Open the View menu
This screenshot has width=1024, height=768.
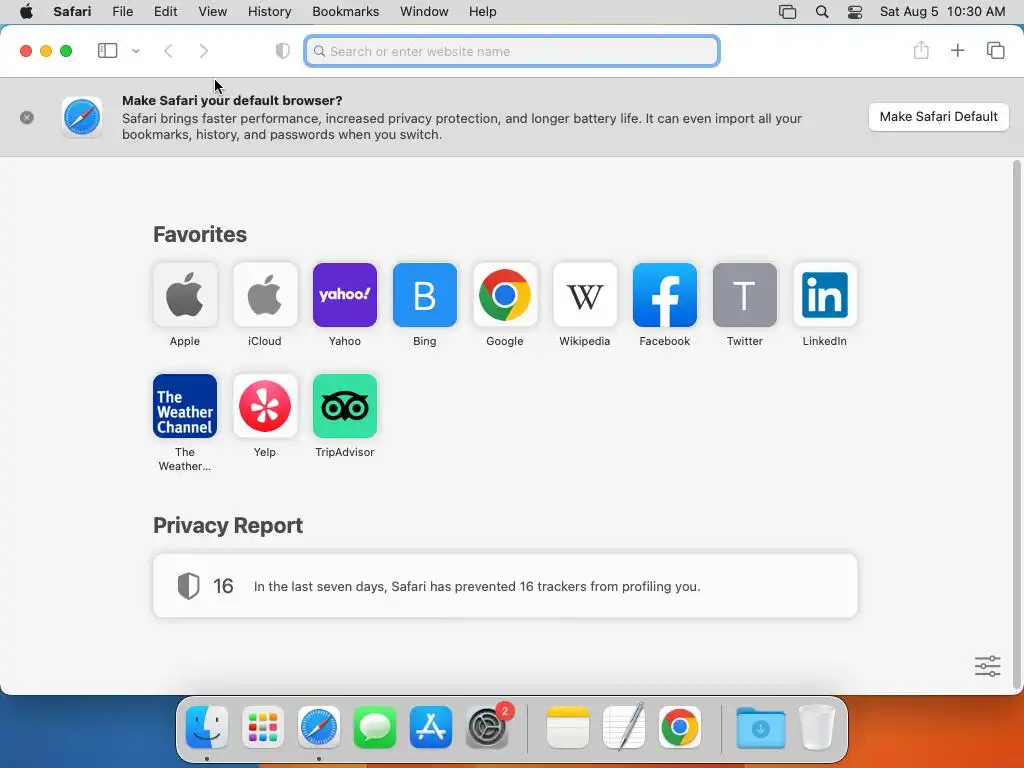[x=212, y=12]
